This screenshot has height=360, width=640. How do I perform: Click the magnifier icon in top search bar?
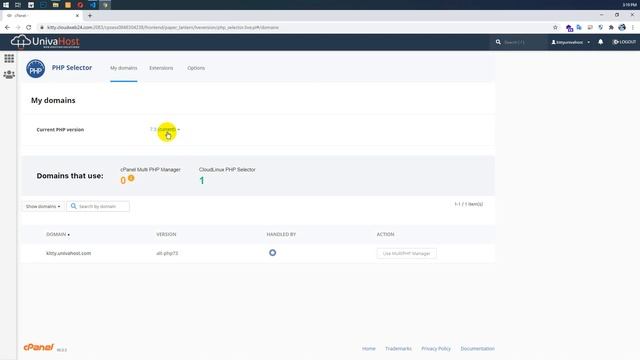click(498, 42)
